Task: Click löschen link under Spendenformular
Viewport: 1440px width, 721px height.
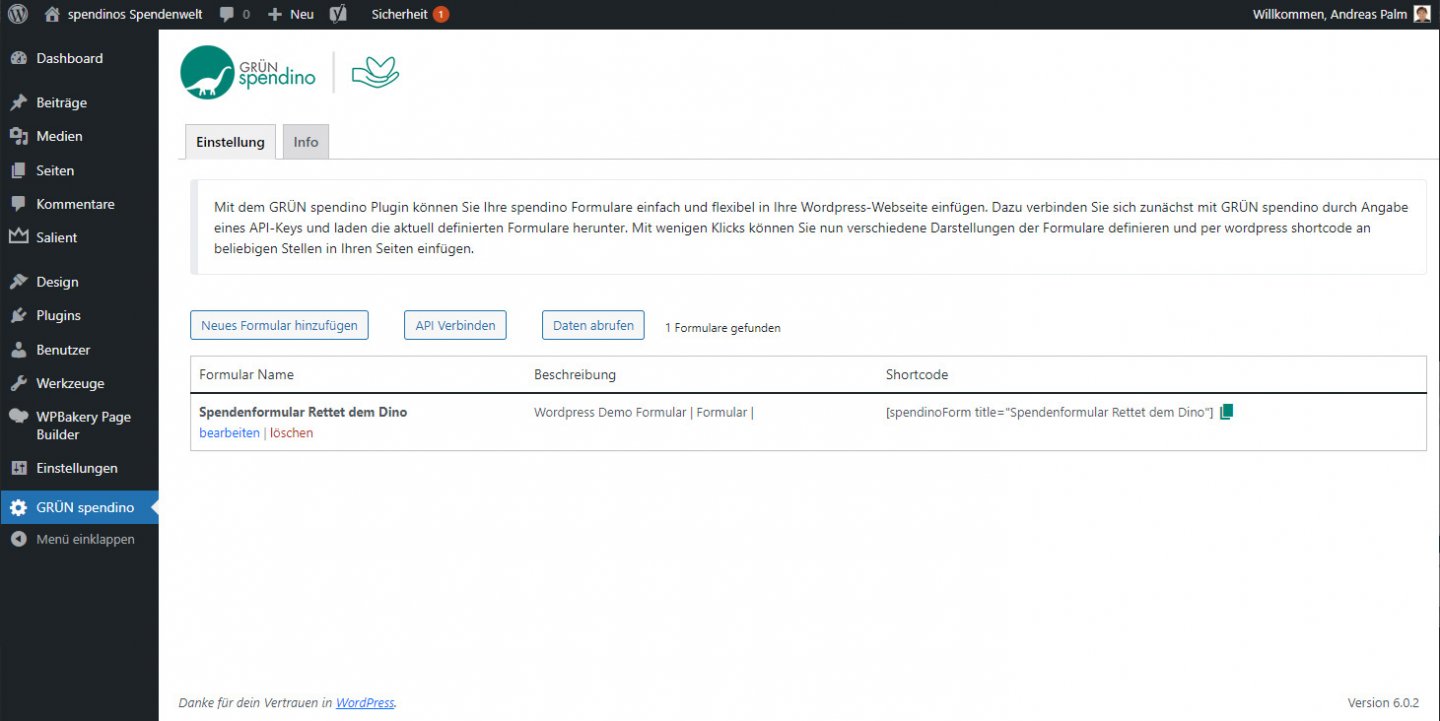Action: coord(291,433)
